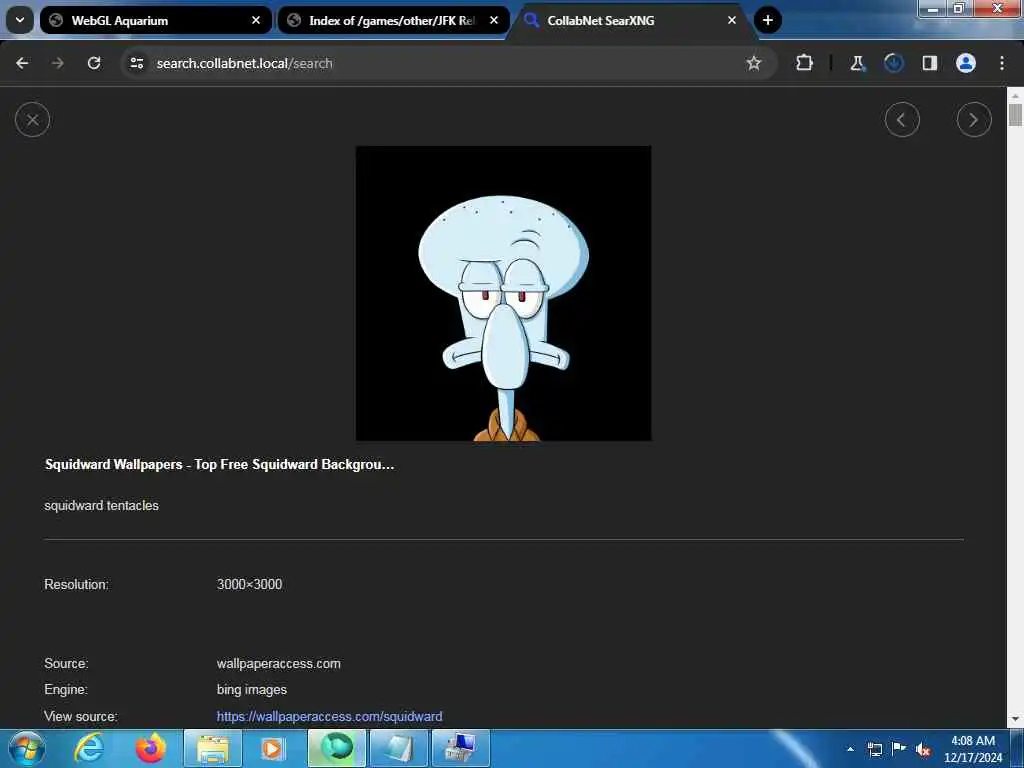Open the Windows Start menu
This screenshot has height=768, width=1024.
tap(27, 748)
